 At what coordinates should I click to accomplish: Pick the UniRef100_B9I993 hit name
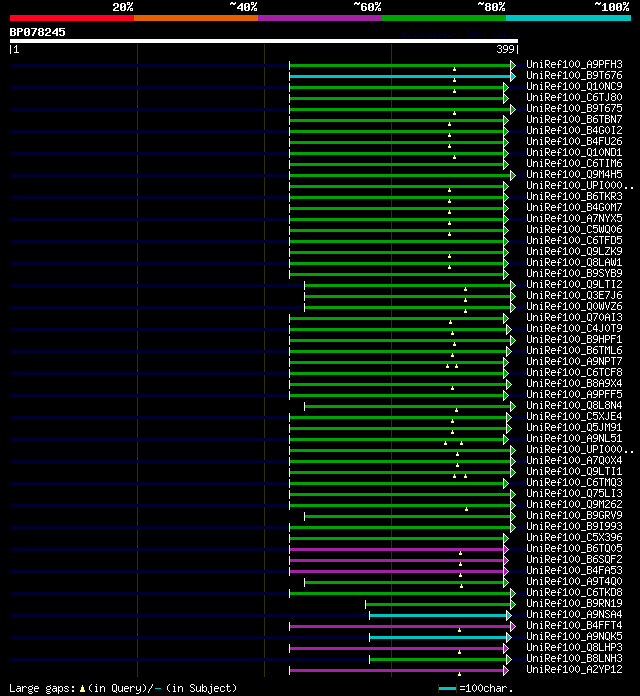click(574, 526)
